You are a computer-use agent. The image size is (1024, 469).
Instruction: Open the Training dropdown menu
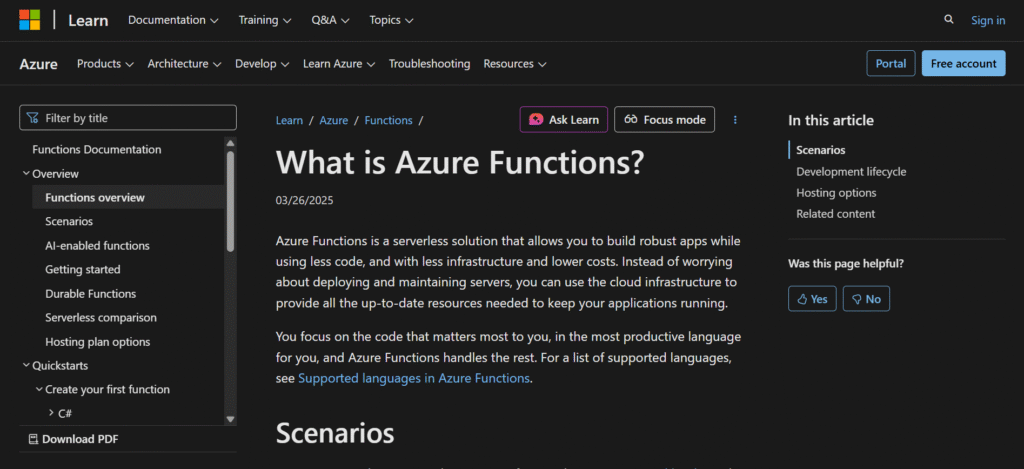[264, 20]
